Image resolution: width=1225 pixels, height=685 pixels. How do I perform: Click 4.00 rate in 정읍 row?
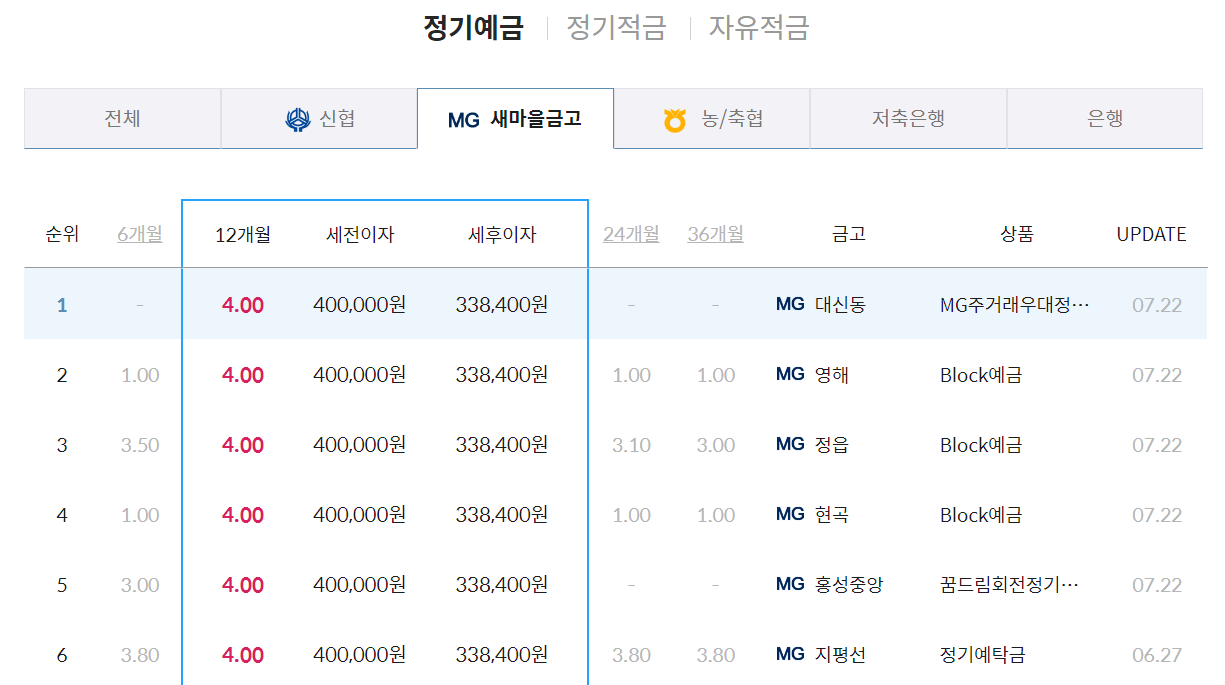pos(243,445)
